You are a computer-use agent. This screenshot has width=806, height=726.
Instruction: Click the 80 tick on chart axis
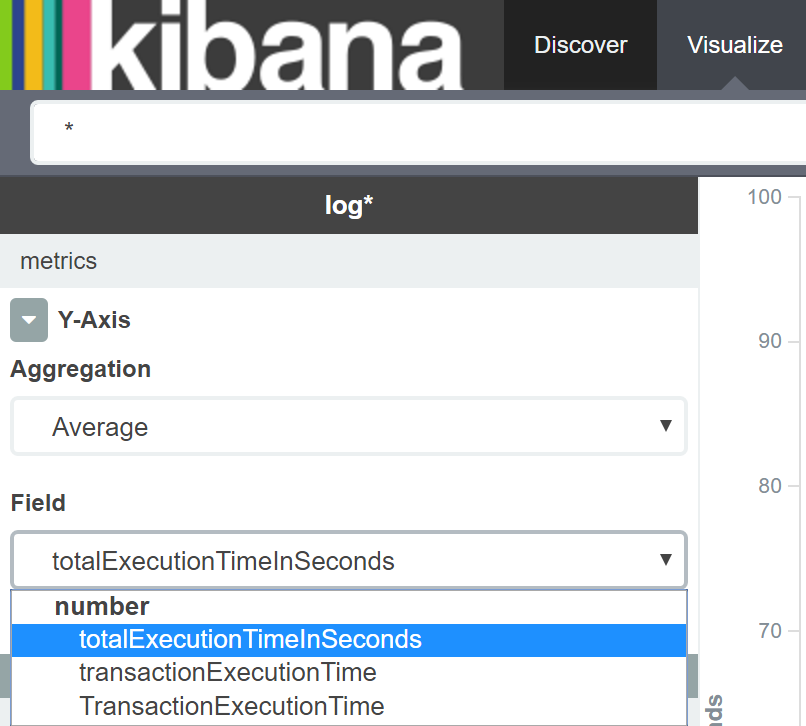click(x=769, y=486)
